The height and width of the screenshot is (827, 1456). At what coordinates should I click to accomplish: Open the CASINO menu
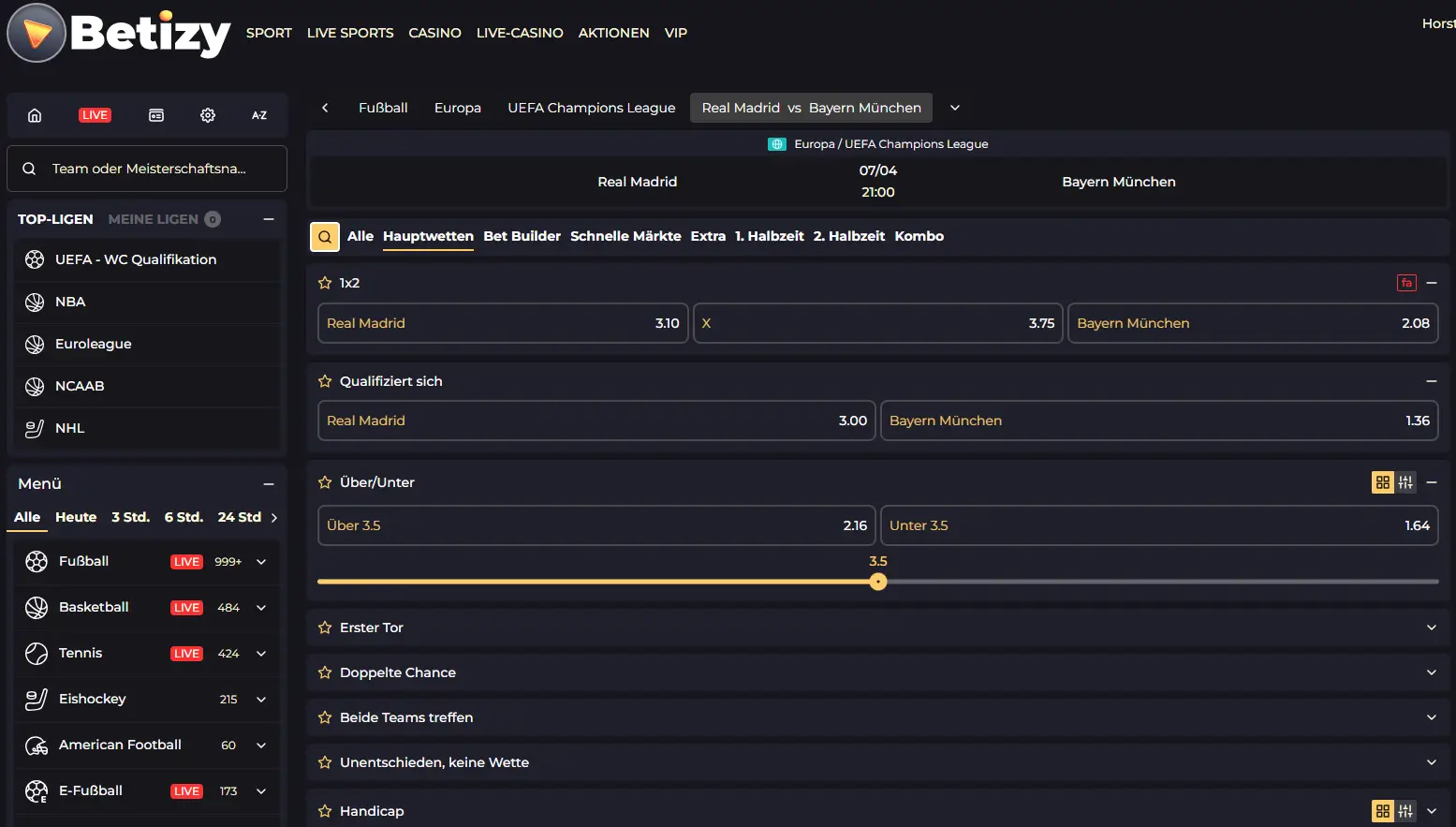[x=434, y=33]
